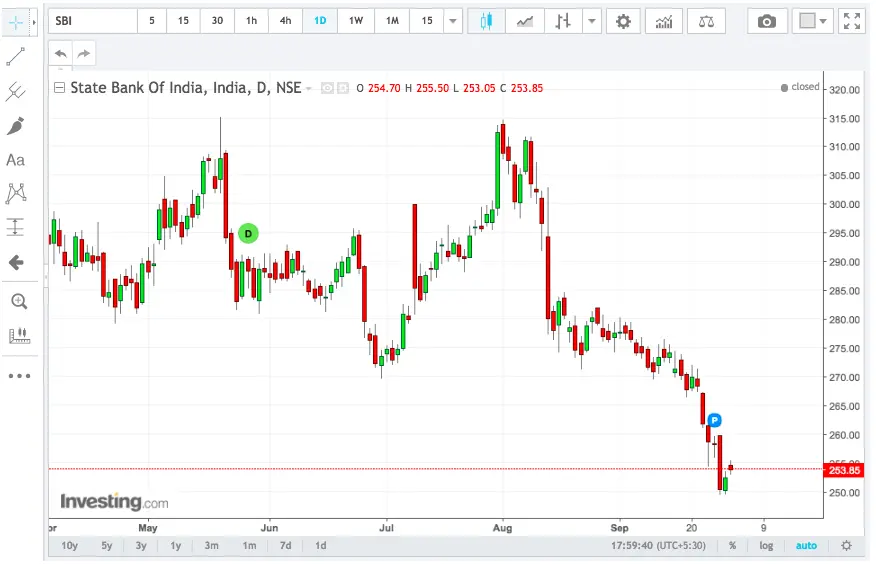Viewport: 876px width, 564px height.
Task: Select the 4h interval
Action: [x=285, y=21]
